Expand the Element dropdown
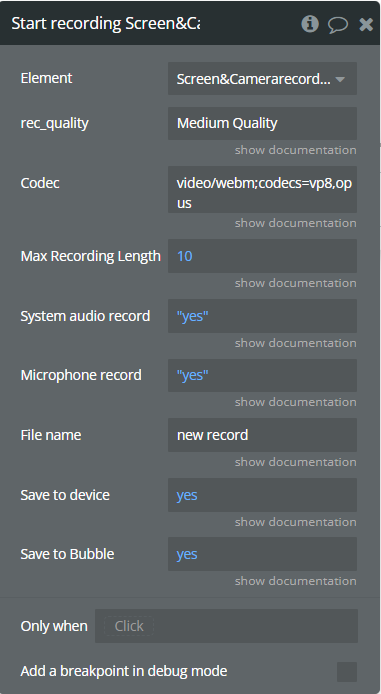The width and height of the screenshot is (381, 694). [x=262, y=79]
